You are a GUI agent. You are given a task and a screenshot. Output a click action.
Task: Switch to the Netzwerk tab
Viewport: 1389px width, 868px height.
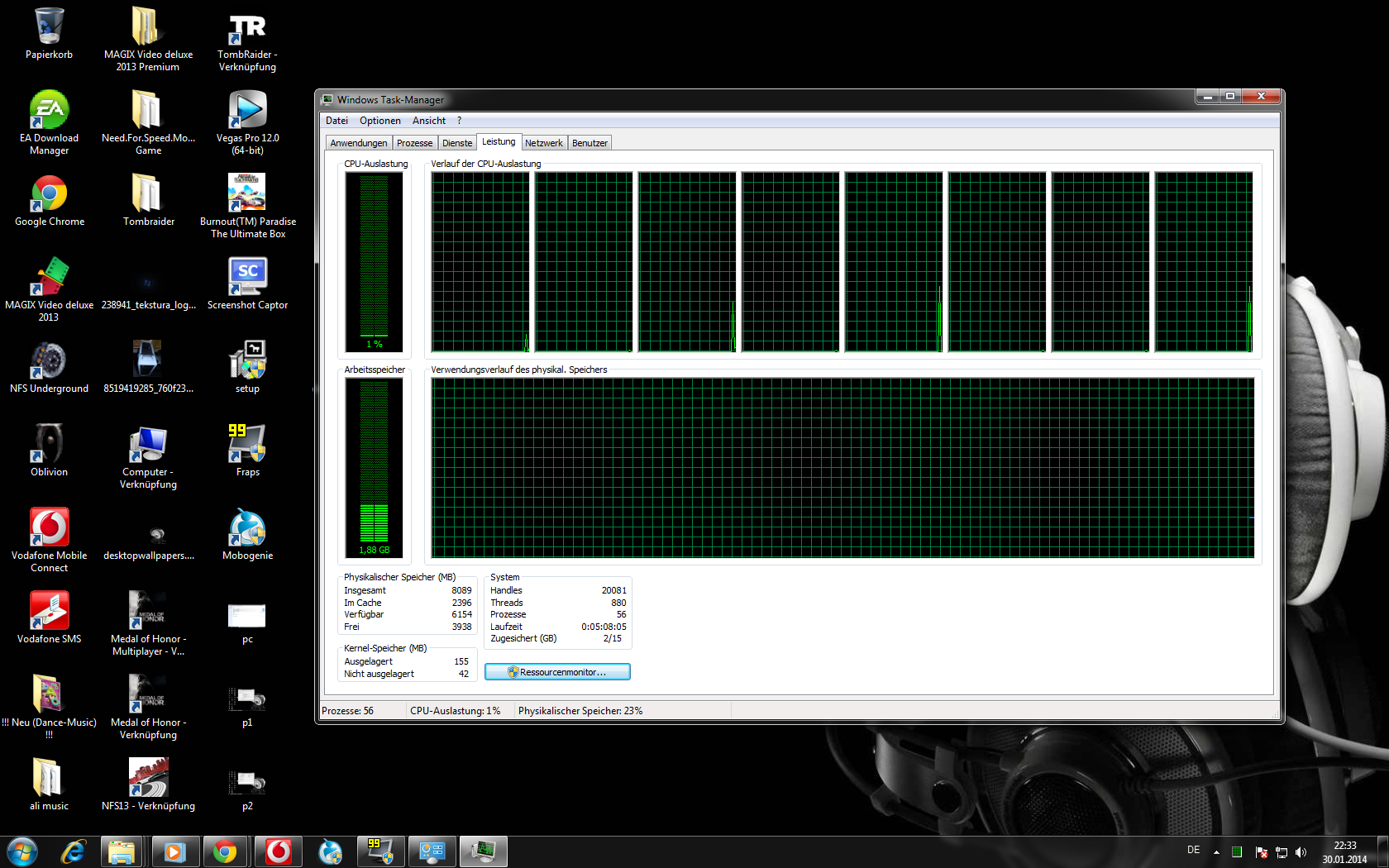pos(543,143)
